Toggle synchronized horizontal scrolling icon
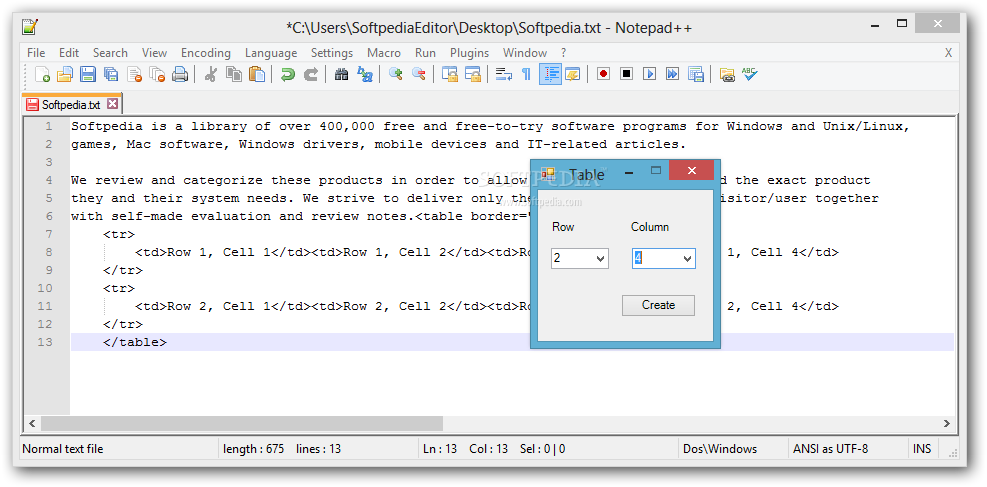987x487 pixels. tap(473, 74)
